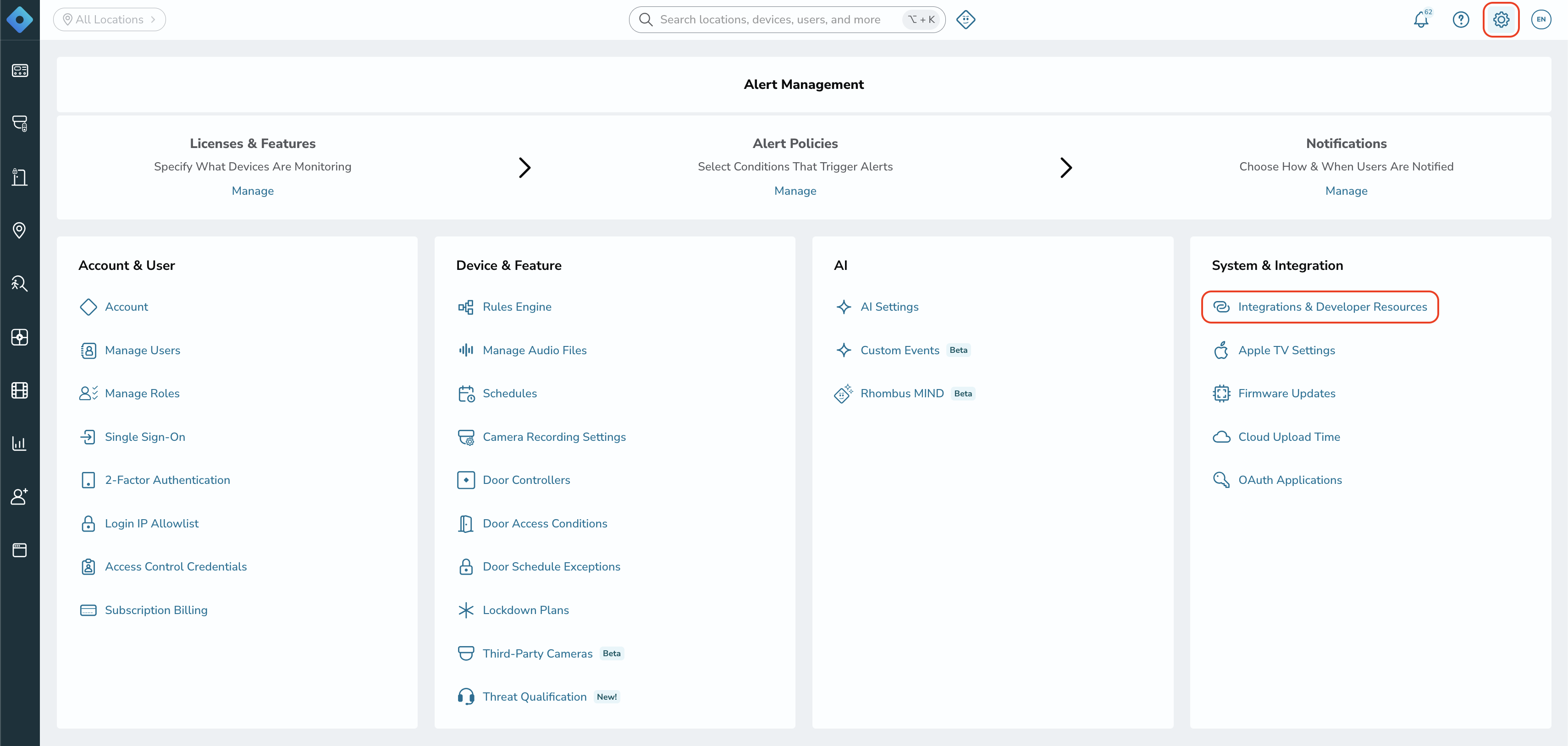This screenshot has width=1568, height=746.
Task: Click the cloud icon for Cloud Upload Time
Action: click(1221, 437)
